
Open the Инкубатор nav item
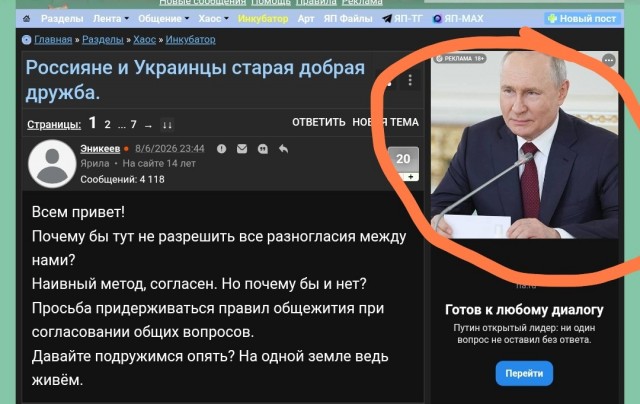point(263,19)
